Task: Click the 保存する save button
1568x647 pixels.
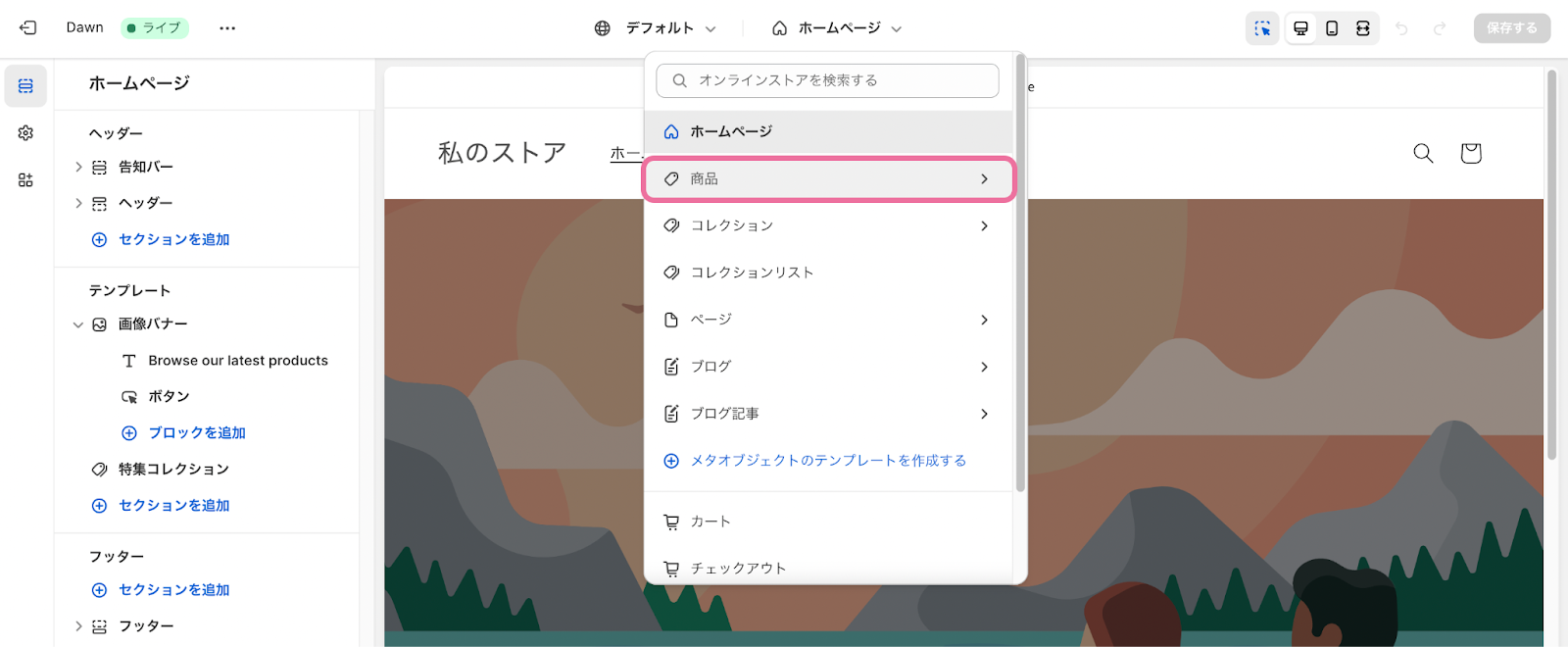Action: (1511, 28)
